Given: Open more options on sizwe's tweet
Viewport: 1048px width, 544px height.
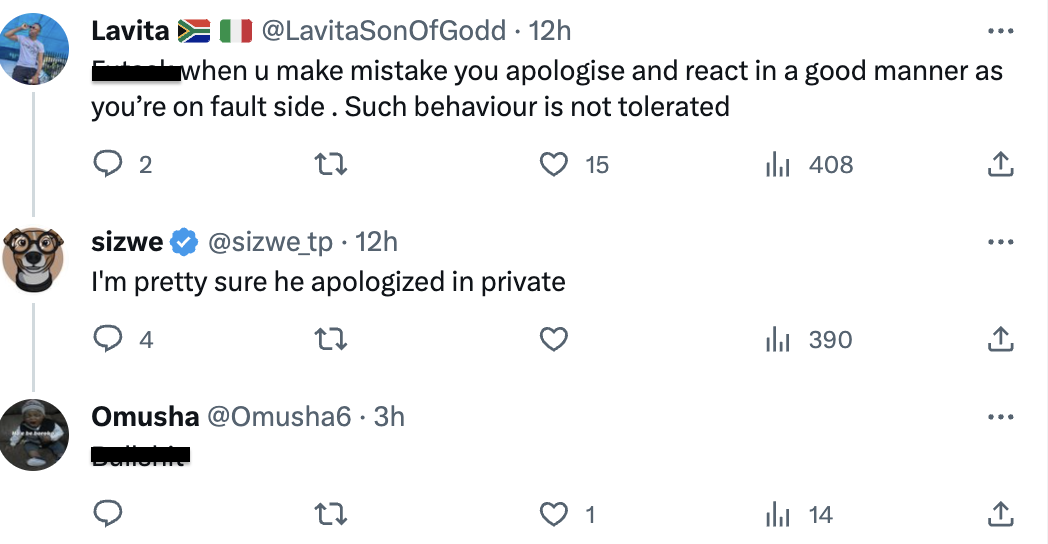Looking at the screenshot, I should [x=1001, y=242].
